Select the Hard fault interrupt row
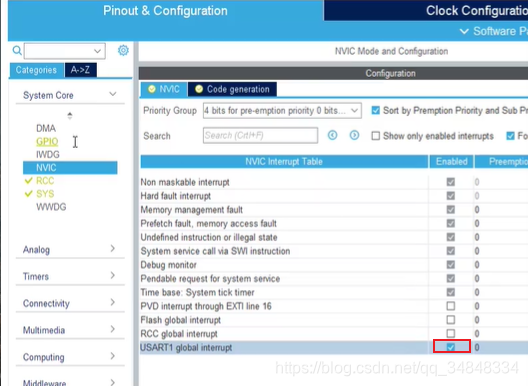Image resolution: width=528 pixels, height=386 pixels. pyautogui.click(x=334, y=196)
